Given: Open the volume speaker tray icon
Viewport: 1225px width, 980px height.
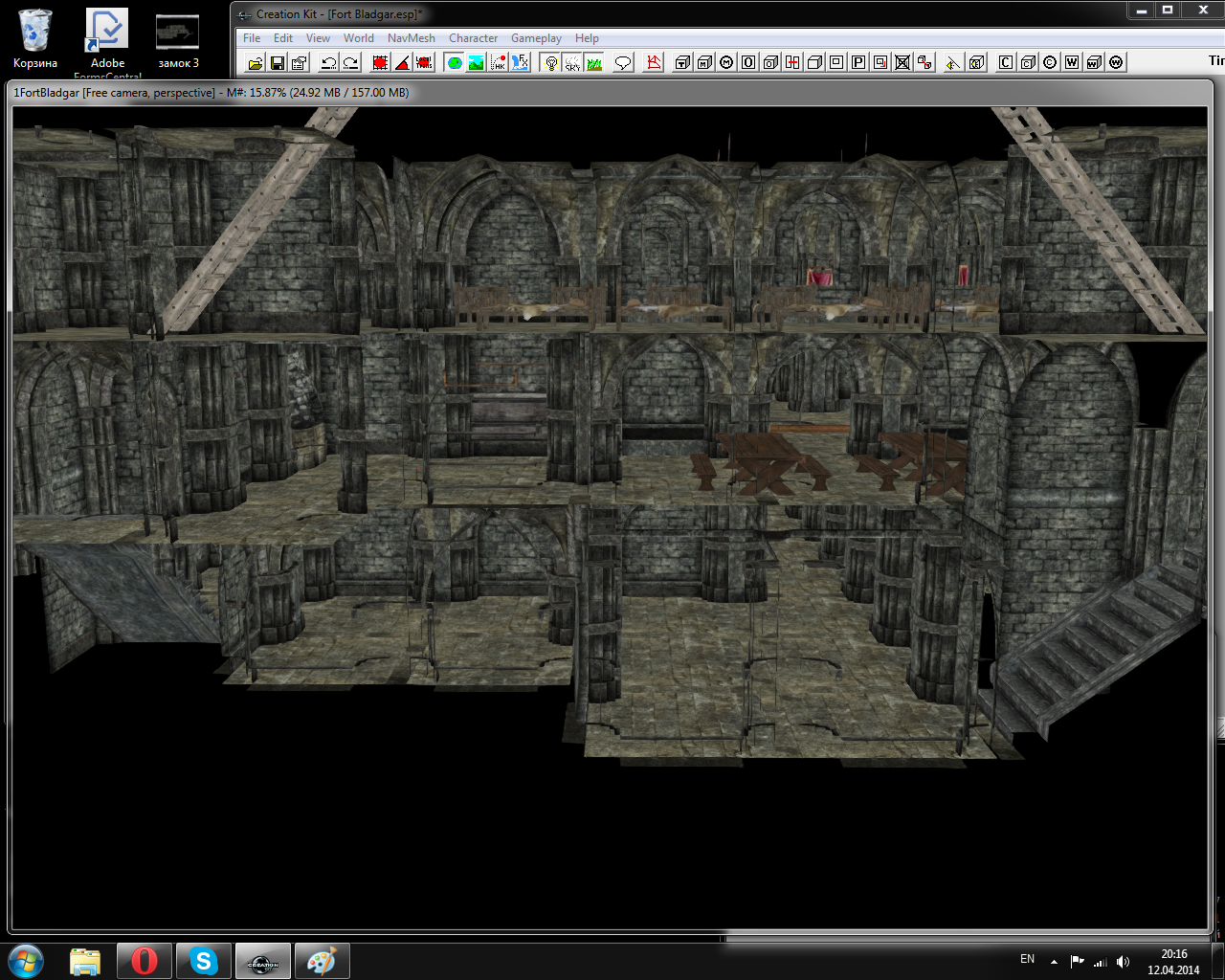Looking at the screenshot, I should (x=1123, y=962).
